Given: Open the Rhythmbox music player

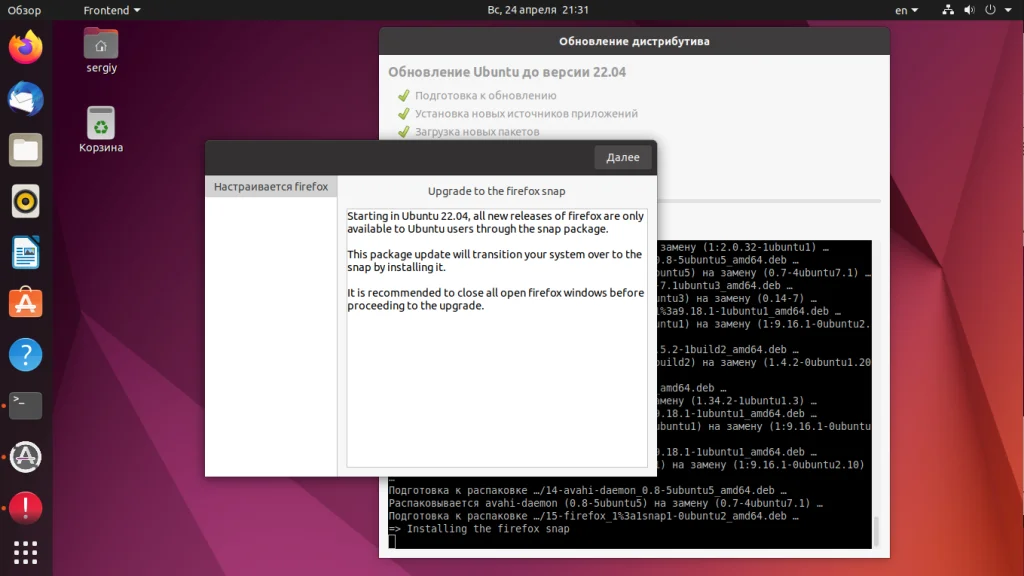Looking at the screenshot, I should pos(24,201).
